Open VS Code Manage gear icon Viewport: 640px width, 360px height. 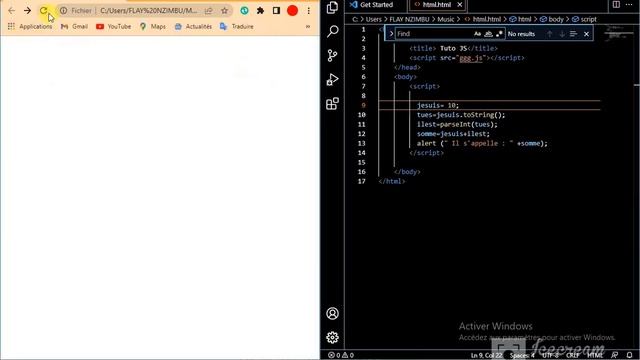click(x=332, y=337)
